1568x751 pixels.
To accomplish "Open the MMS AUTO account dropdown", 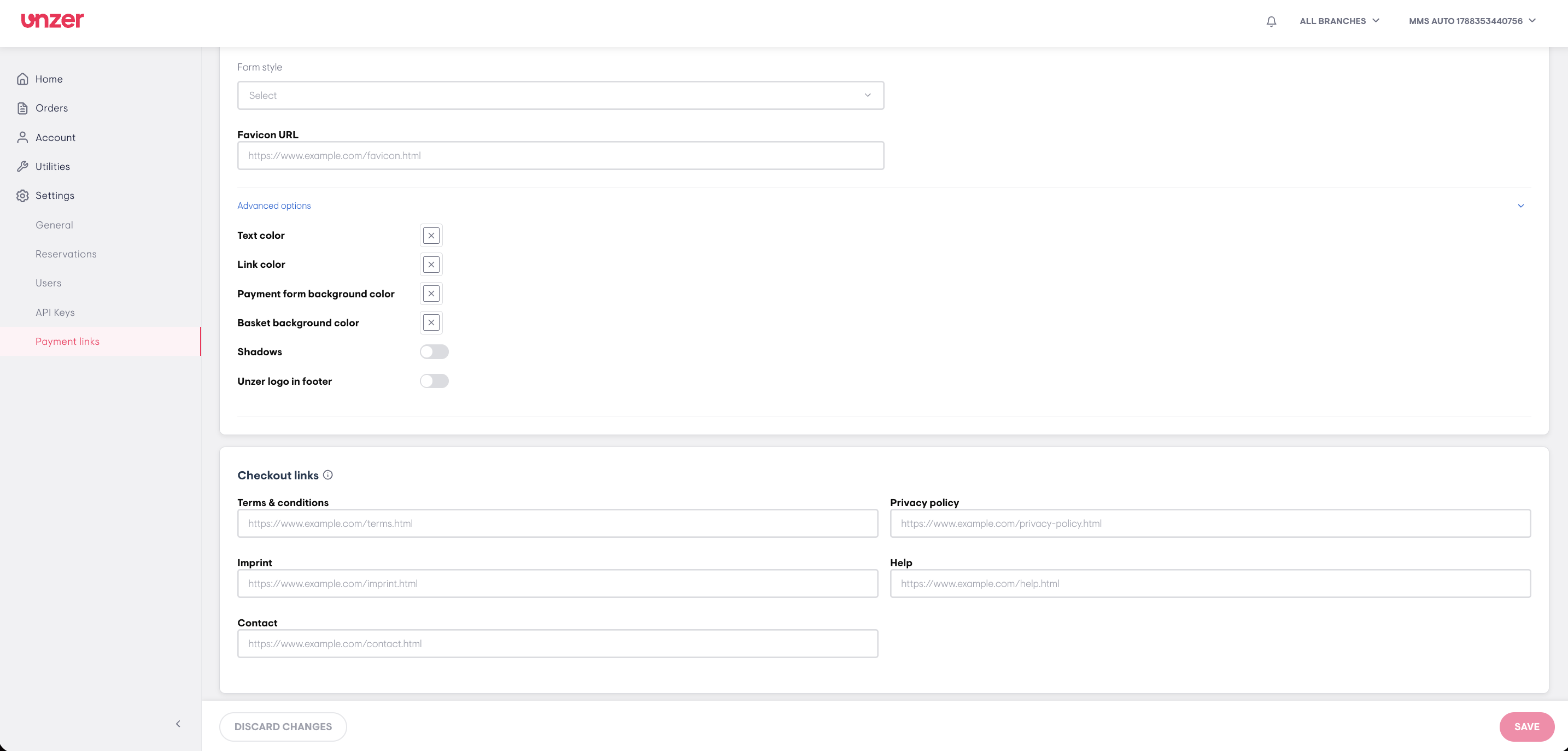I will 1472,21.
